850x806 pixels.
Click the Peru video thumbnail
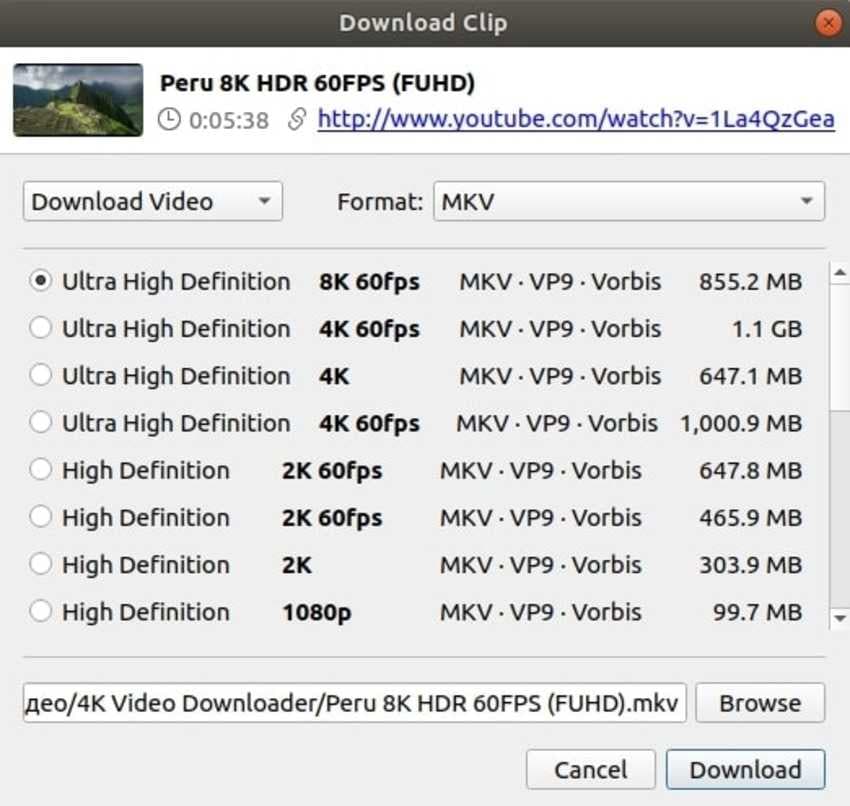(x=77, y=100)
